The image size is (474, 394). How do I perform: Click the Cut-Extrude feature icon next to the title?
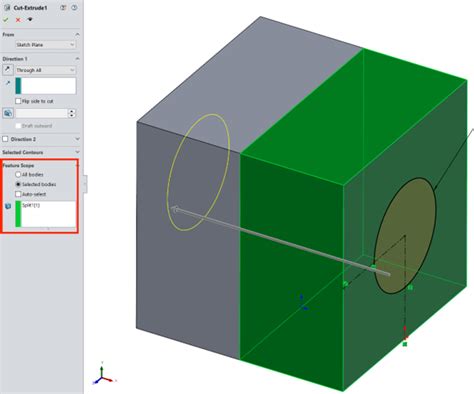point(7,7)
